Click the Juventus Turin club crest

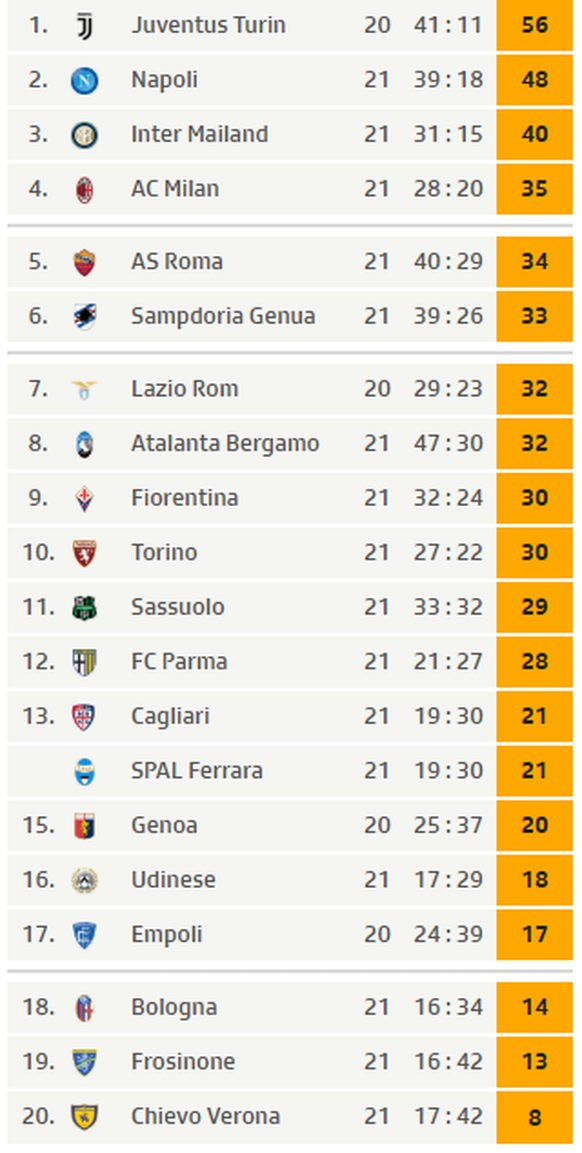click(x=85, y=26)
